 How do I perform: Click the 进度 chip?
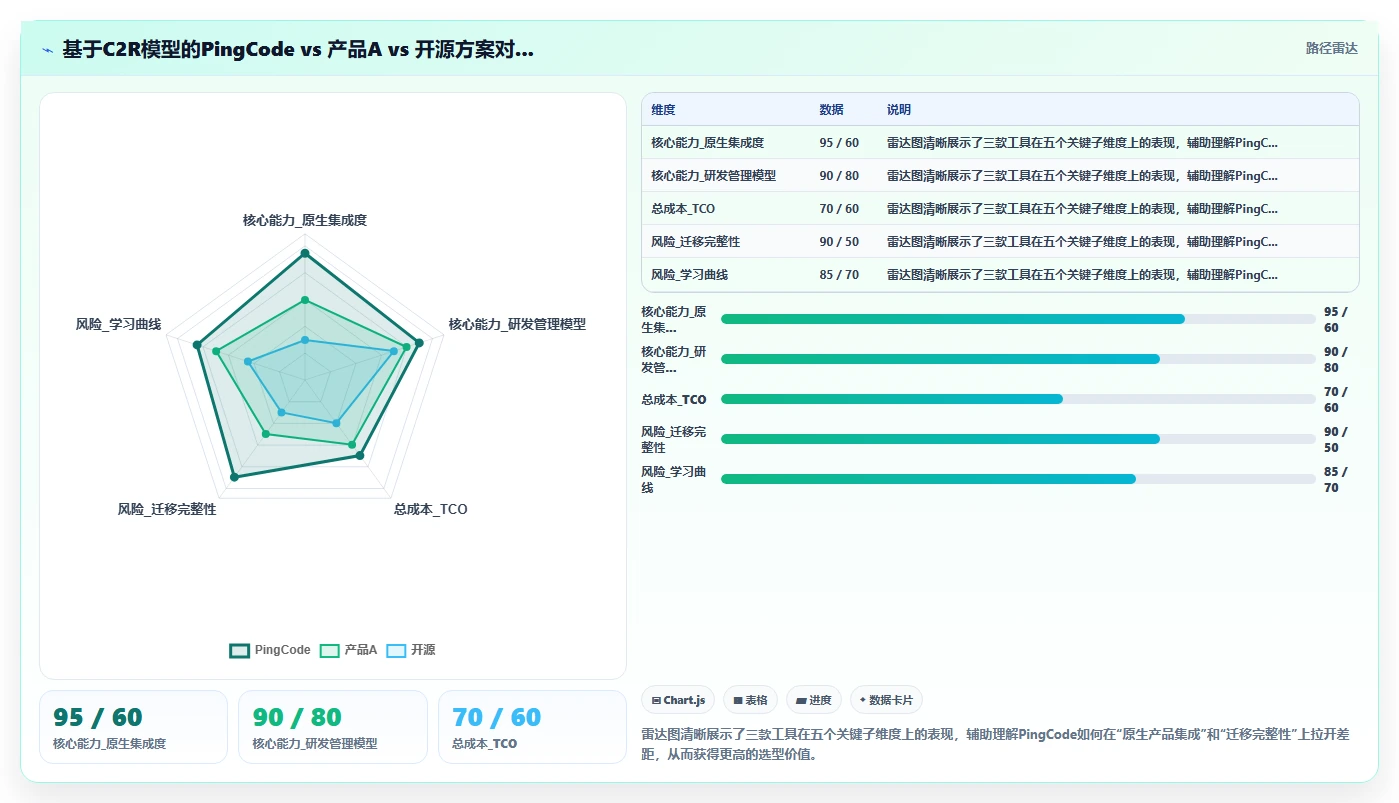(x=814, y=700)
